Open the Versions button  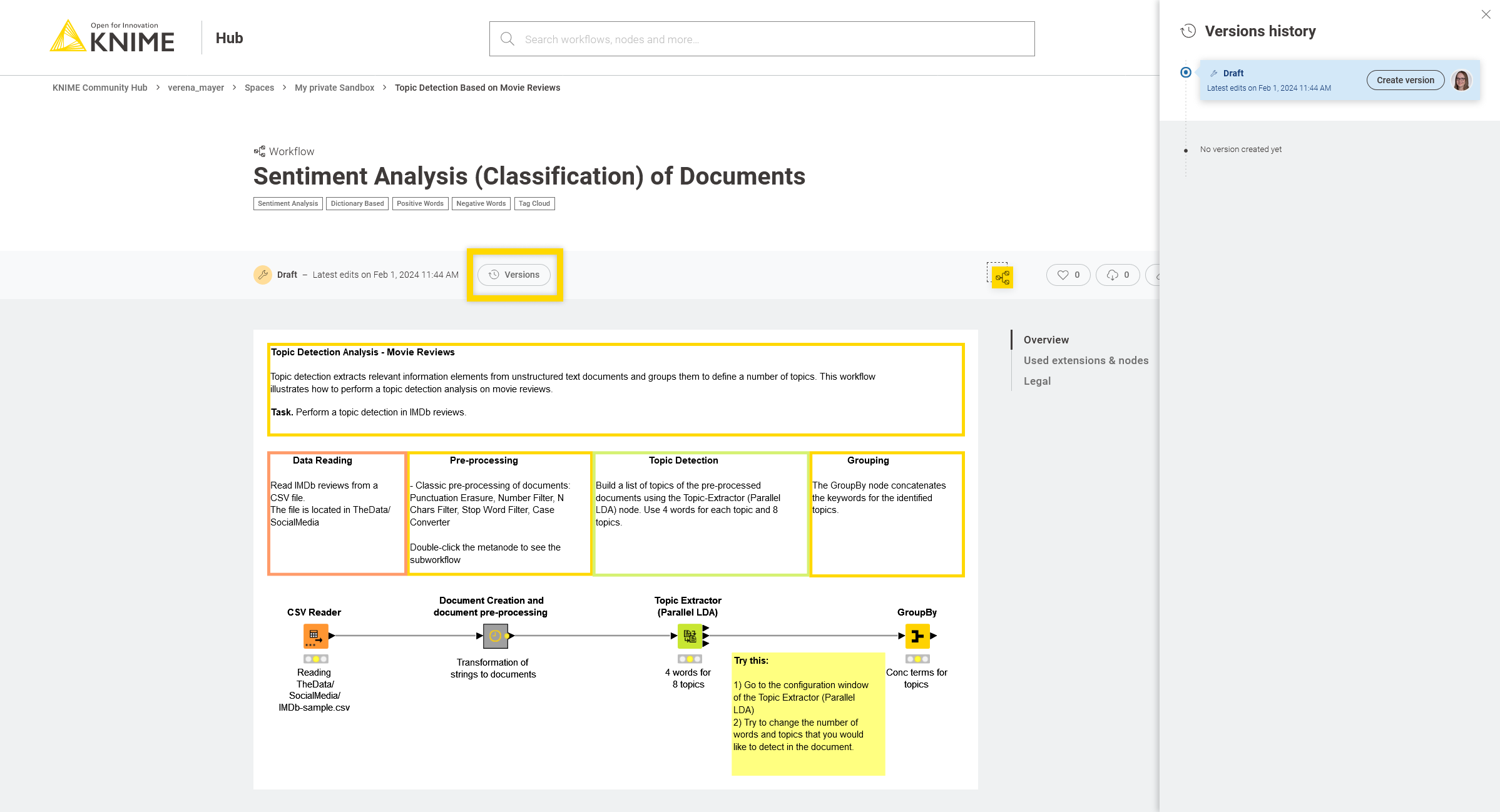coord(514,275)
